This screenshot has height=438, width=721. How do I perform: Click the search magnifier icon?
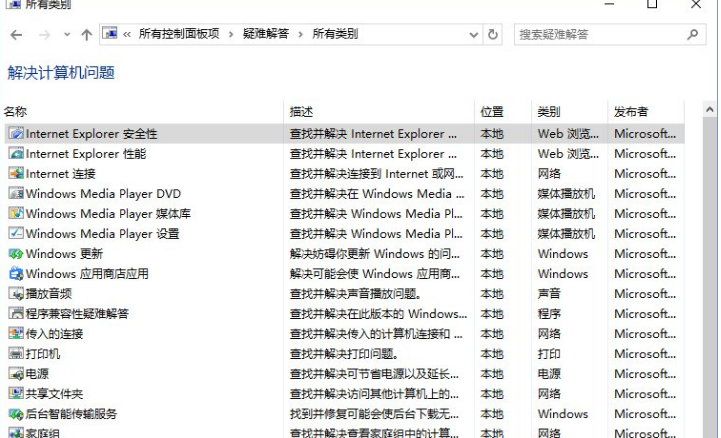pyautogui.click(x=692, y=34)
